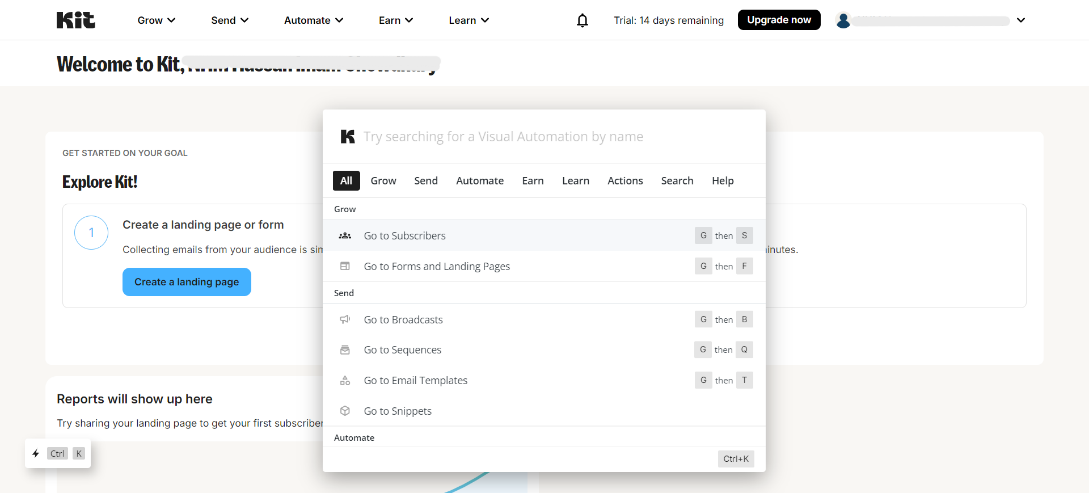
Task: Select the Help tab in palette
Action: pos(722,181)
